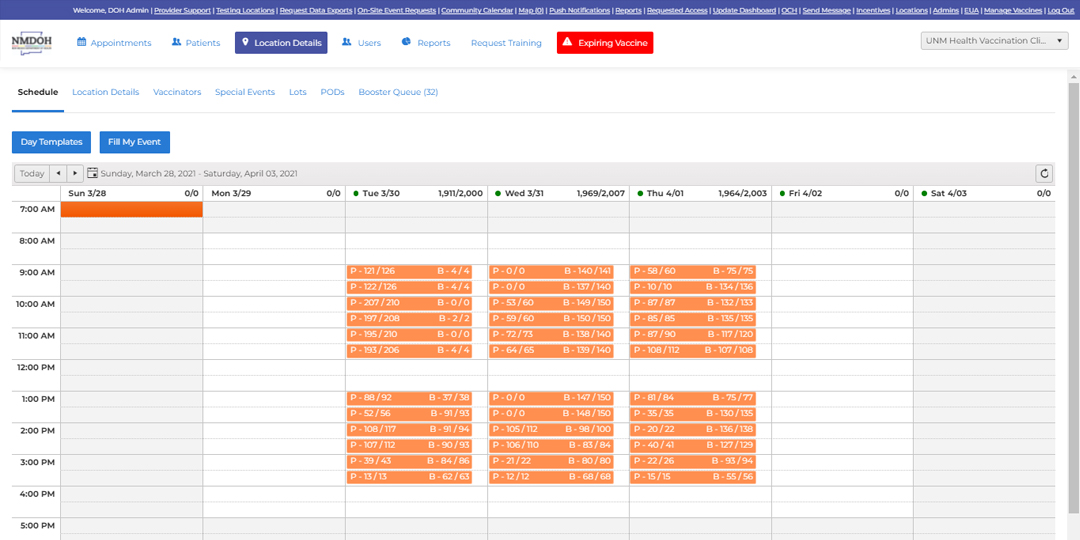Open the Booster Queue (32) tab
The height and width of the screenshot is (540, 1080).
tap(398, 92)
